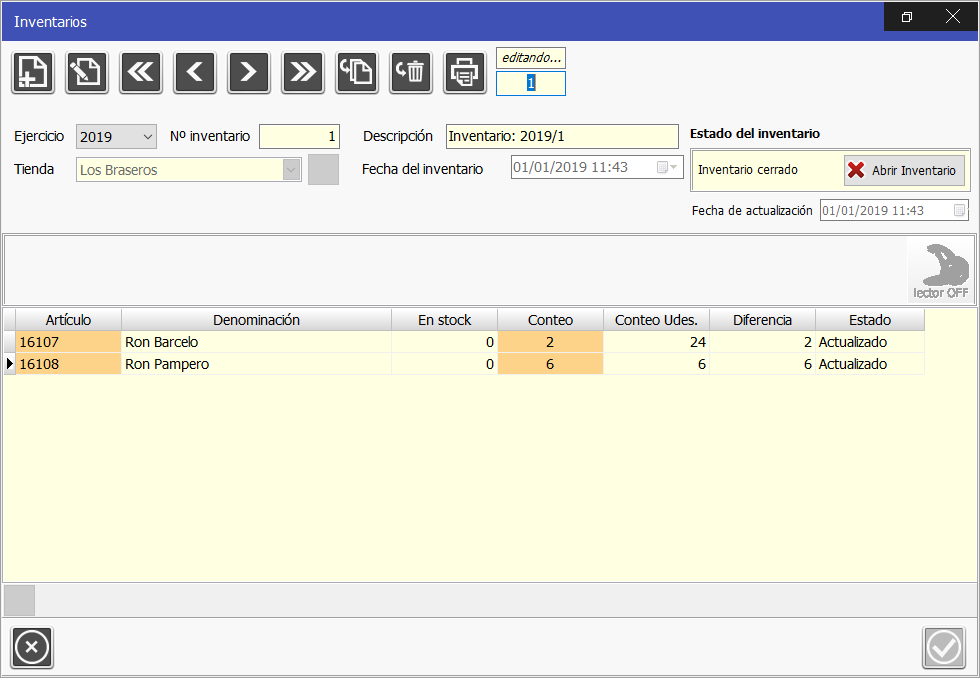Open the Fecha del inventario date picker
Viewport: 980px width, 678px height.
point(667,168)
